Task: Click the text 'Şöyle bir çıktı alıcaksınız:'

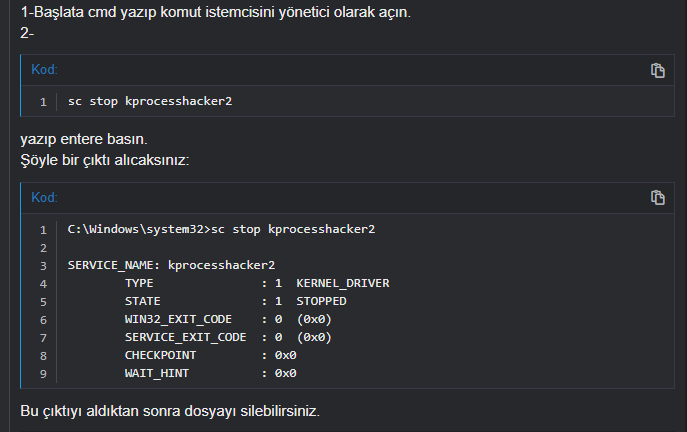Action: pyautogui.click(x=105, y=160)
